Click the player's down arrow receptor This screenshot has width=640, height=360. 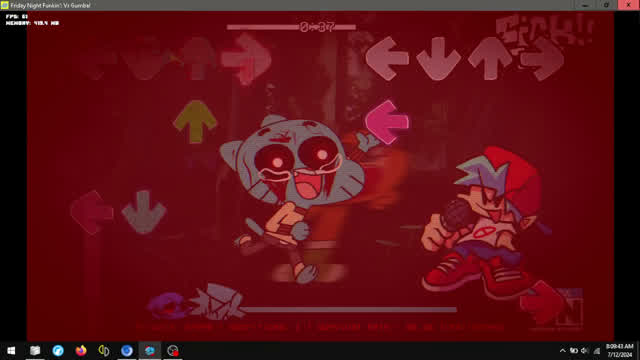(x=439, y=58)
